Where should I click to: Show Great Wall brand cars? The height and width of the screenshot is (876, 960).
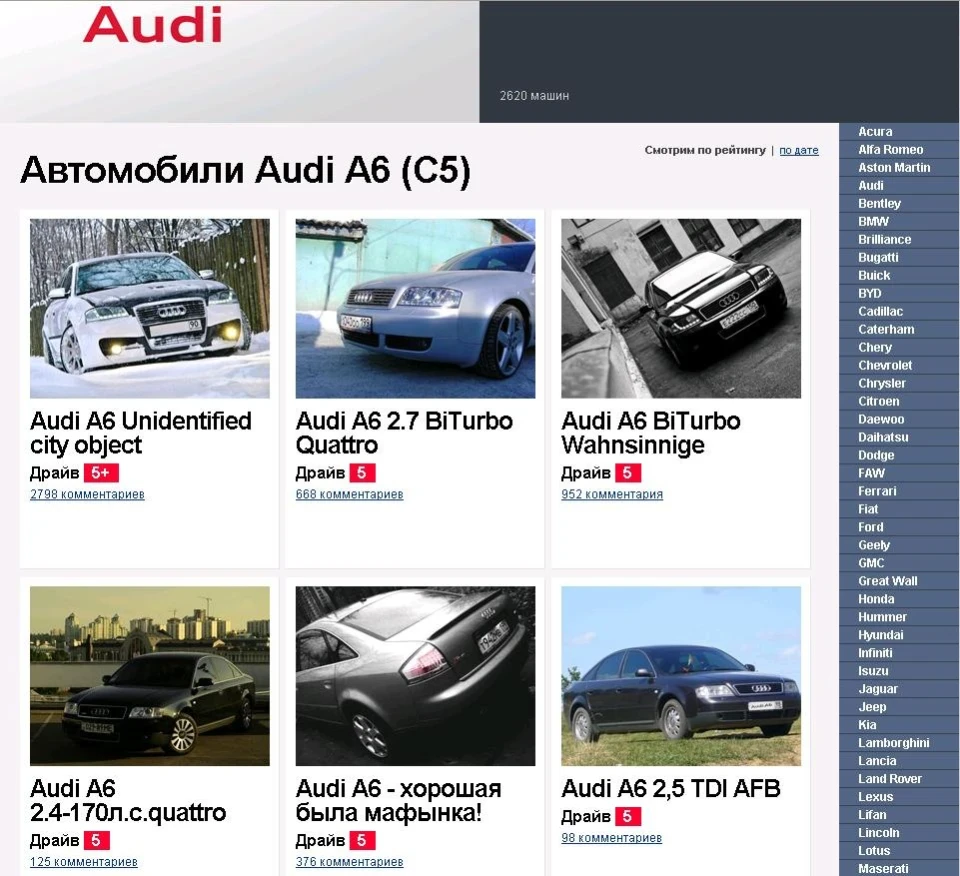click(x=888, y=581)
